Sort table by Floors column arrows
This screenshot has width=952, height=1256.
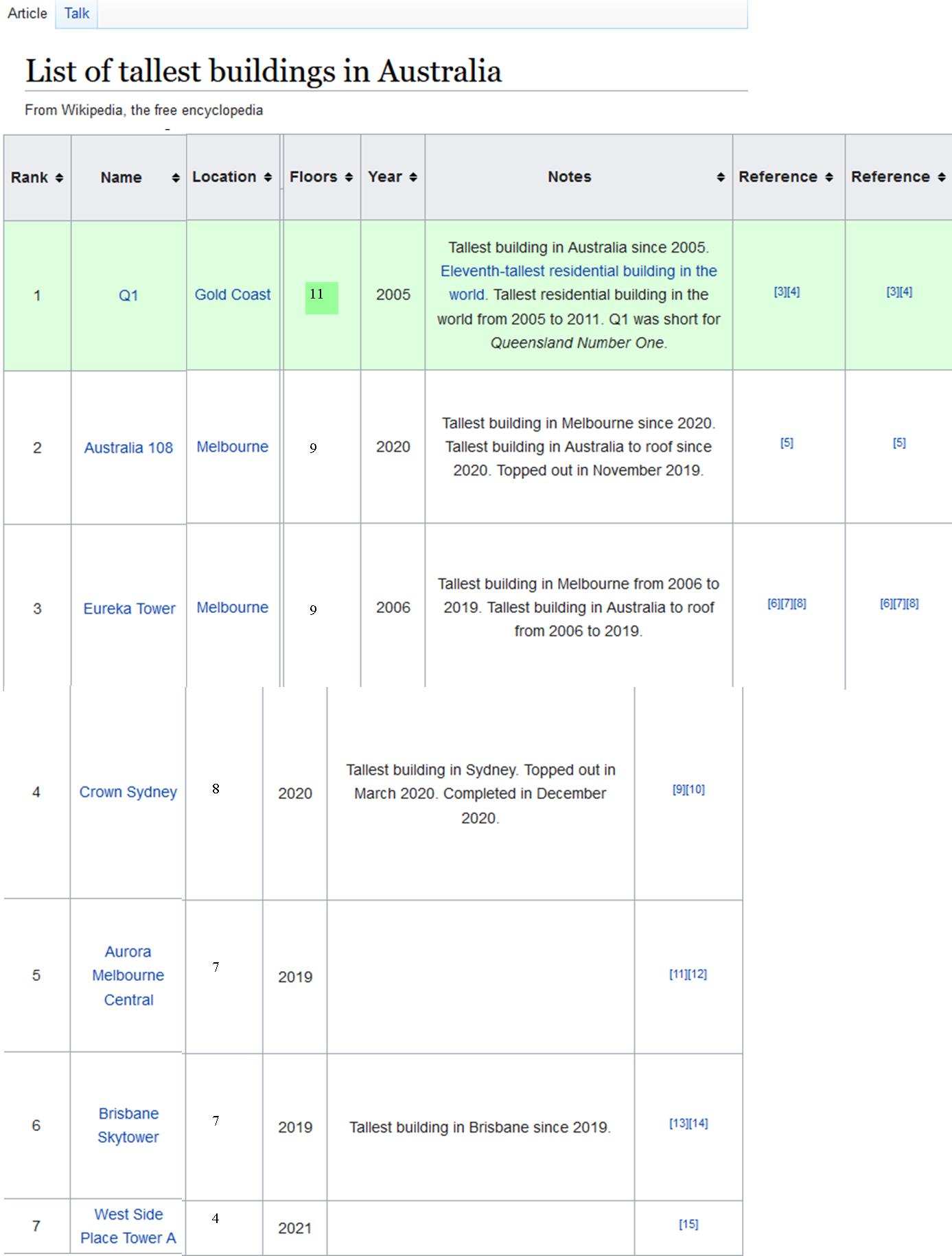tap(349, 177)
